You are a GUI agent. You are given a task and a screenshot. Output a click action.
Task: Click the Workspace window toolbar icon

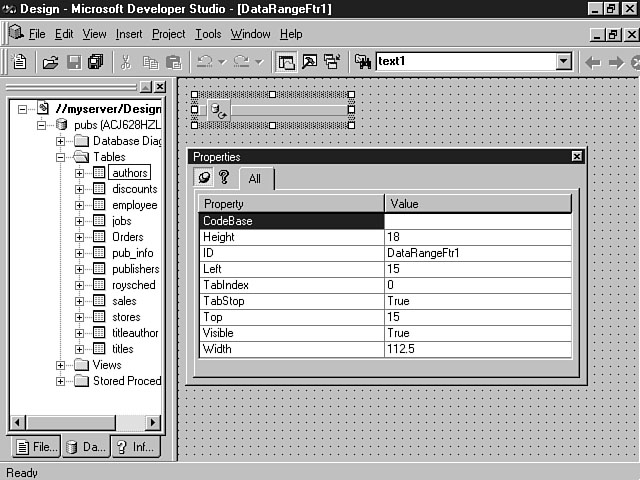(287, 62)
